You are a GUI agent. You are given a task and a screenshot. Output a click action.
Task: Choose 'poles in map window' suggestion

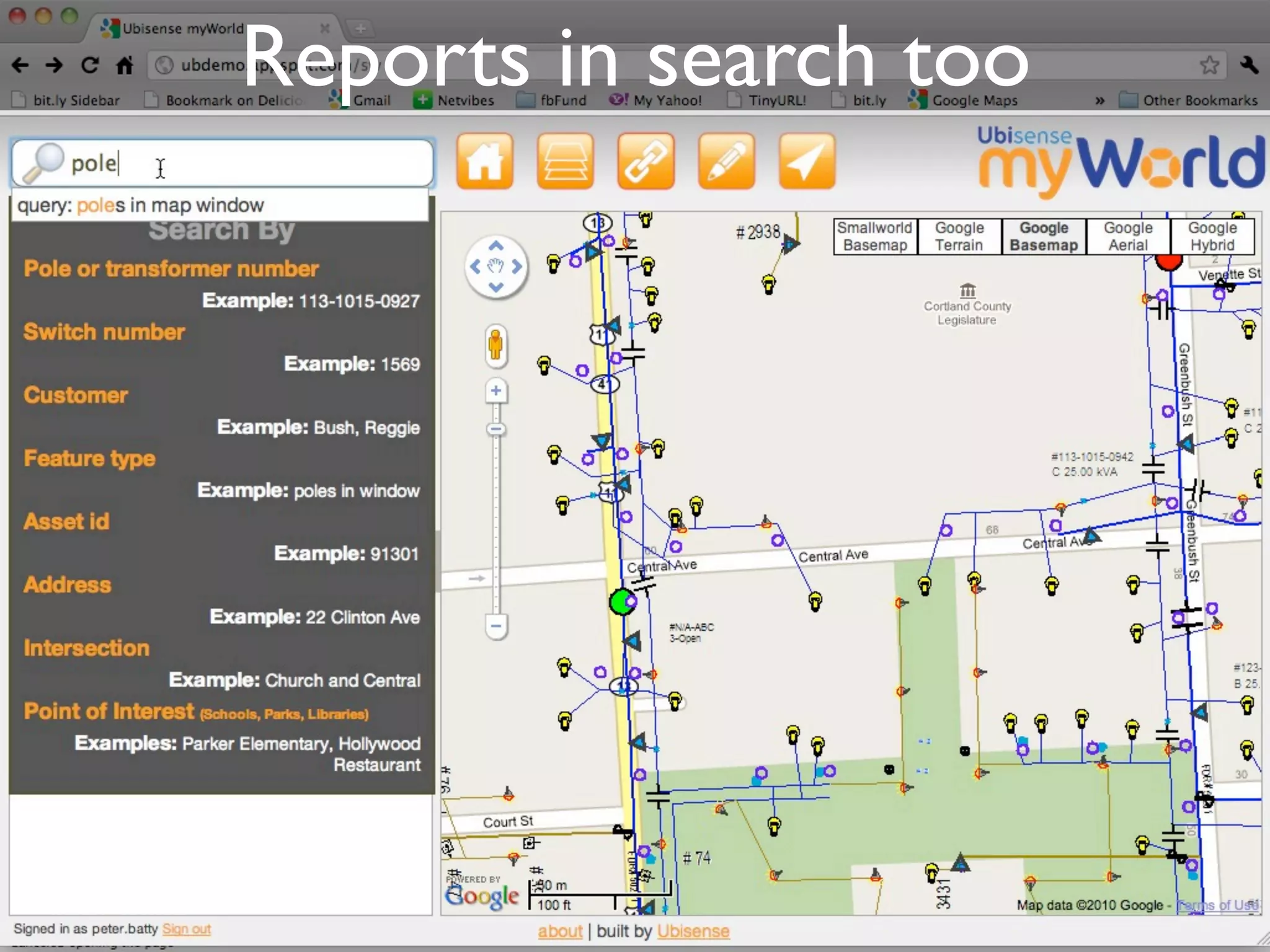click(220, 205)
